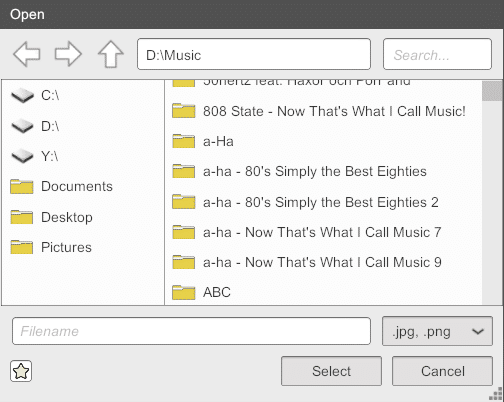Select the D:\ drive icon

pyautogui.click(x=22, y=126)
